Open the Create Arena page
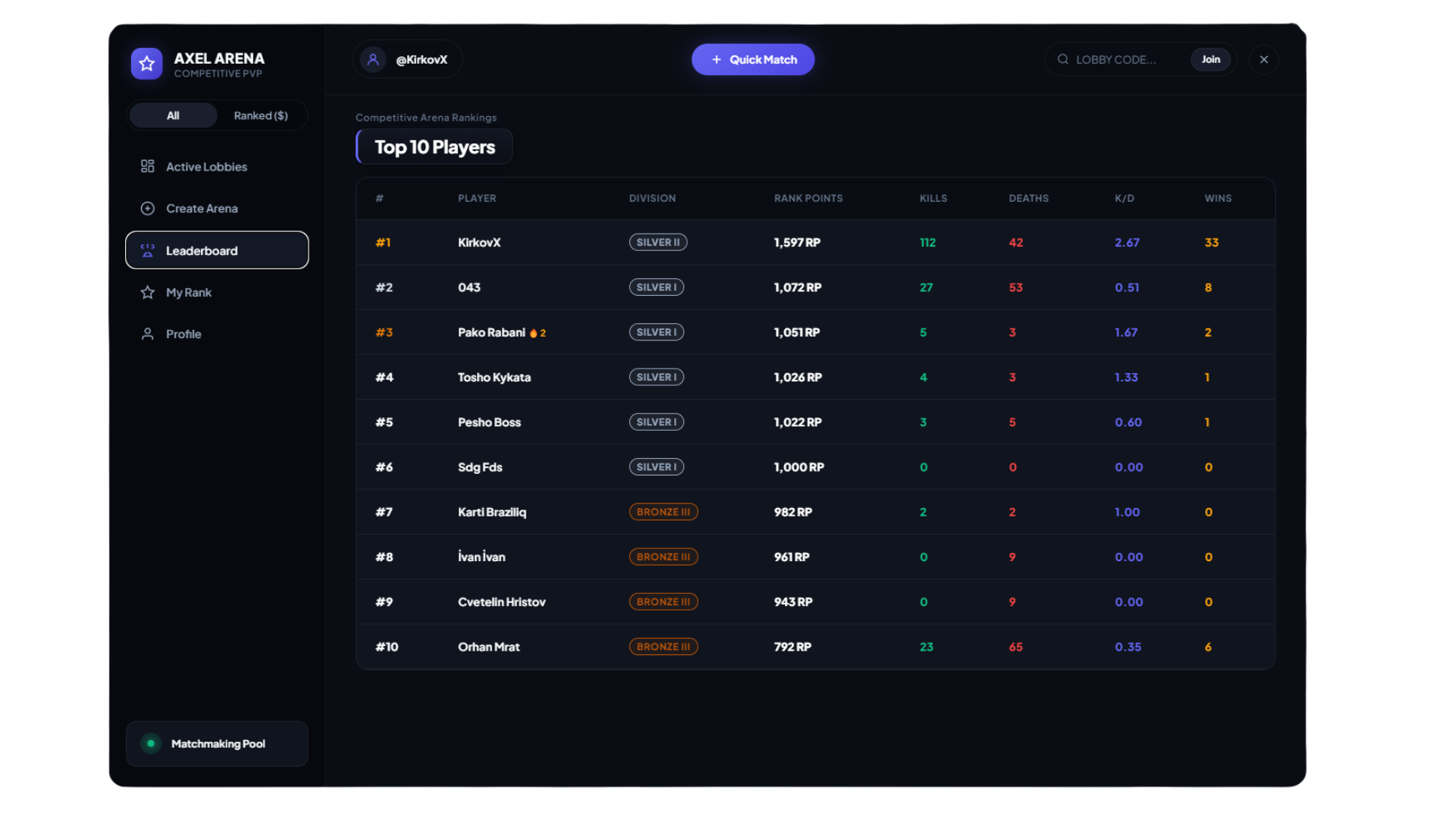The width and height of the screenshot is (1456, 819). tap(217, 208)
